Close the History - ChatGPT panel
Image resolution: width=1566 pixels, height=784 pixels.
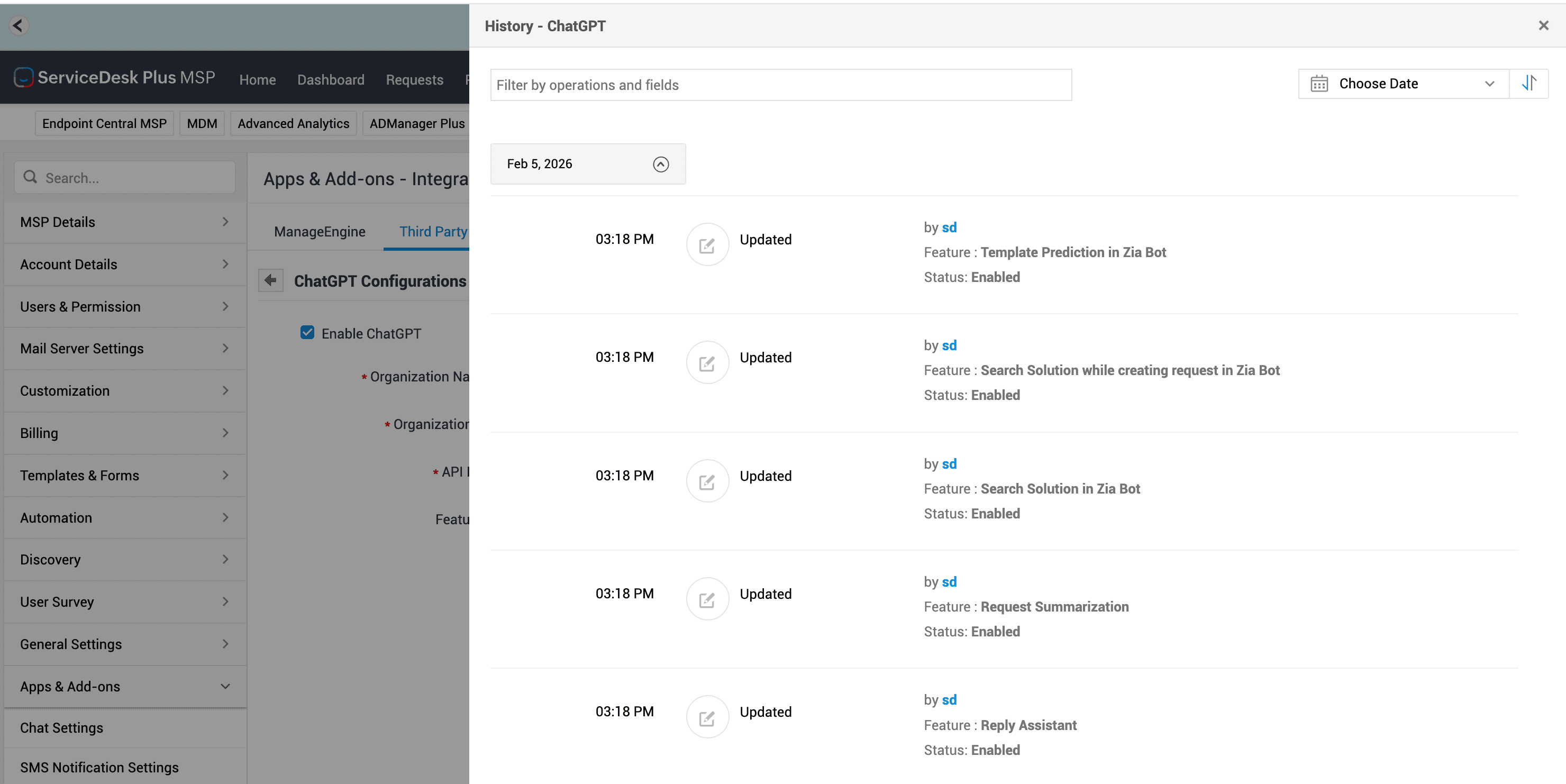1543,25
